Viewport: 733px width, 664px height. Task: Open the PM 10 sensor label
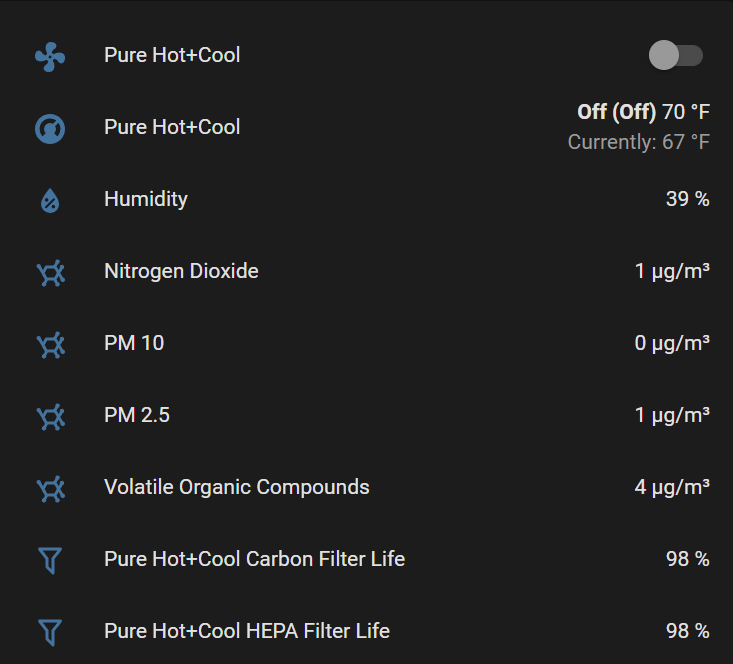pyautogui.click(x=134, y=343)
